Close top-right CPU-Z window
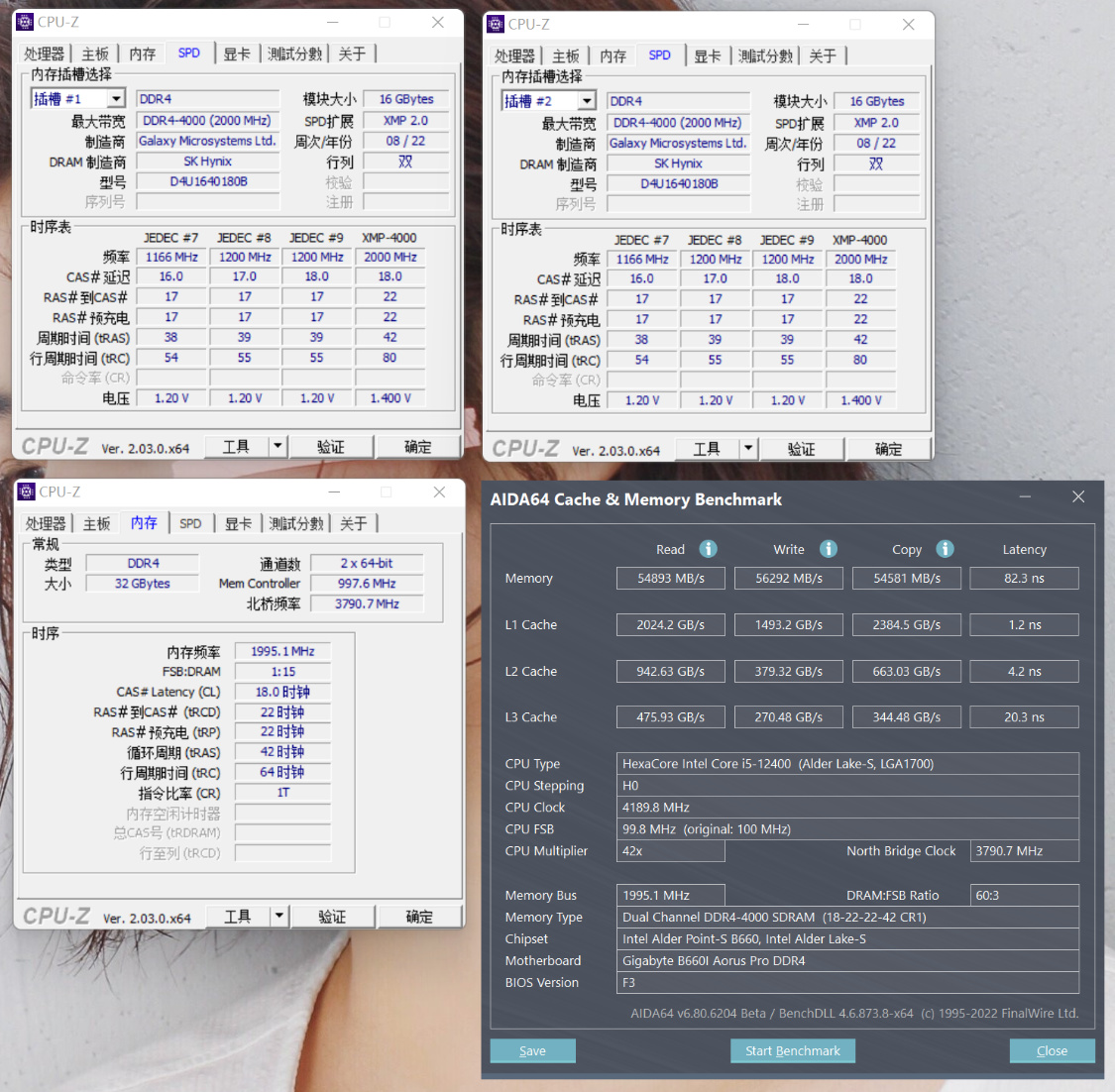Screen dimensions: 1115x1092 point(908,24)
